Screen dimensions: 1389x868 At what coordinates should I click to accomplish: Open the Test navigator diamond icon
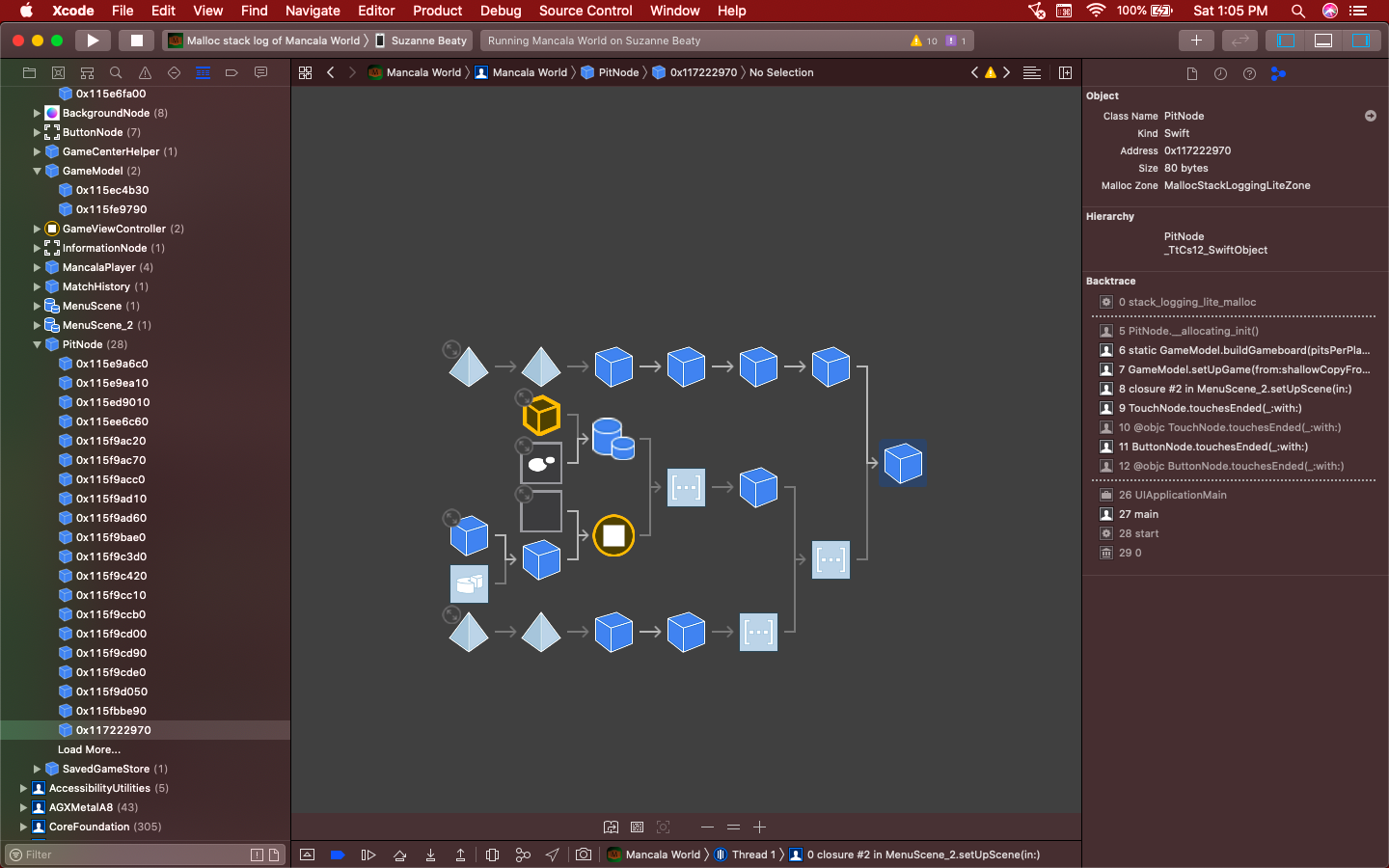[174, 72]
